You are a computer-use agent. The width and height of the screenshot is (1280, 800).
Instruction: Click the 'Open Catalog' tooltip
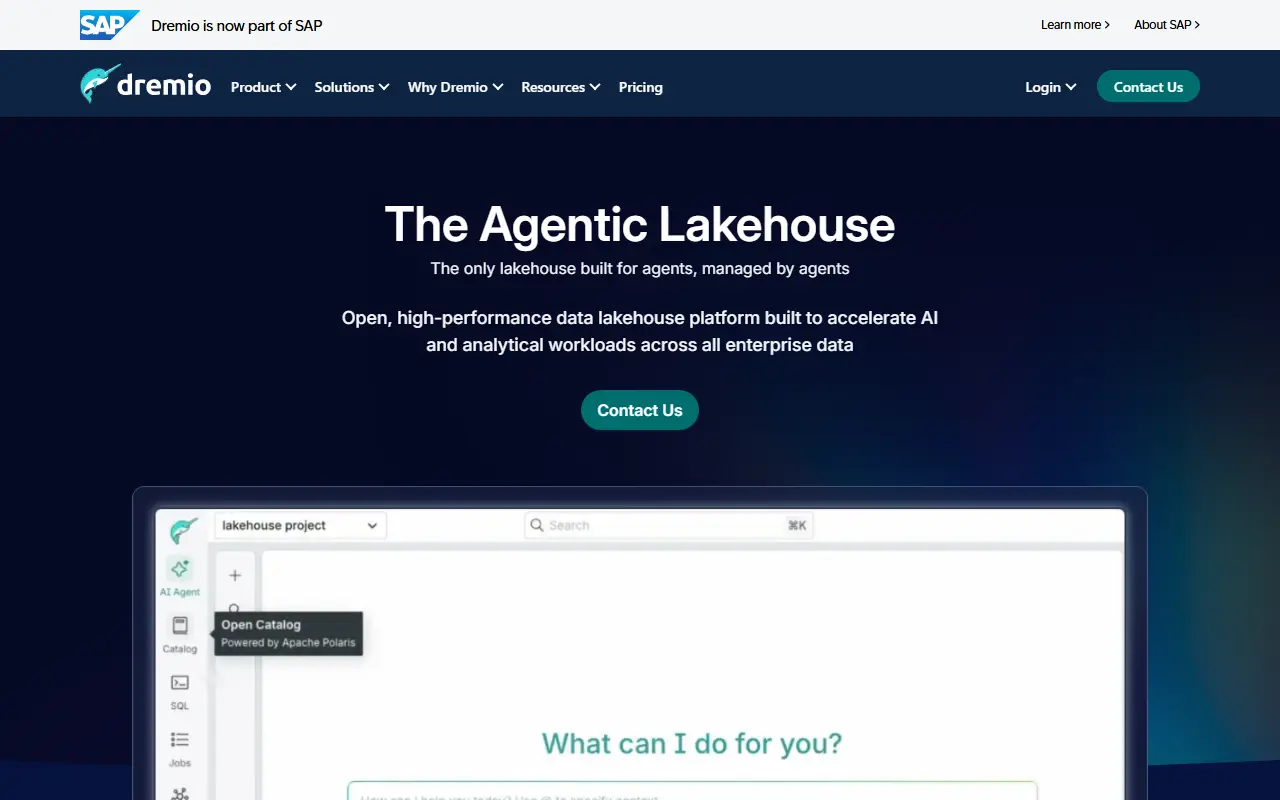(288, 633)
